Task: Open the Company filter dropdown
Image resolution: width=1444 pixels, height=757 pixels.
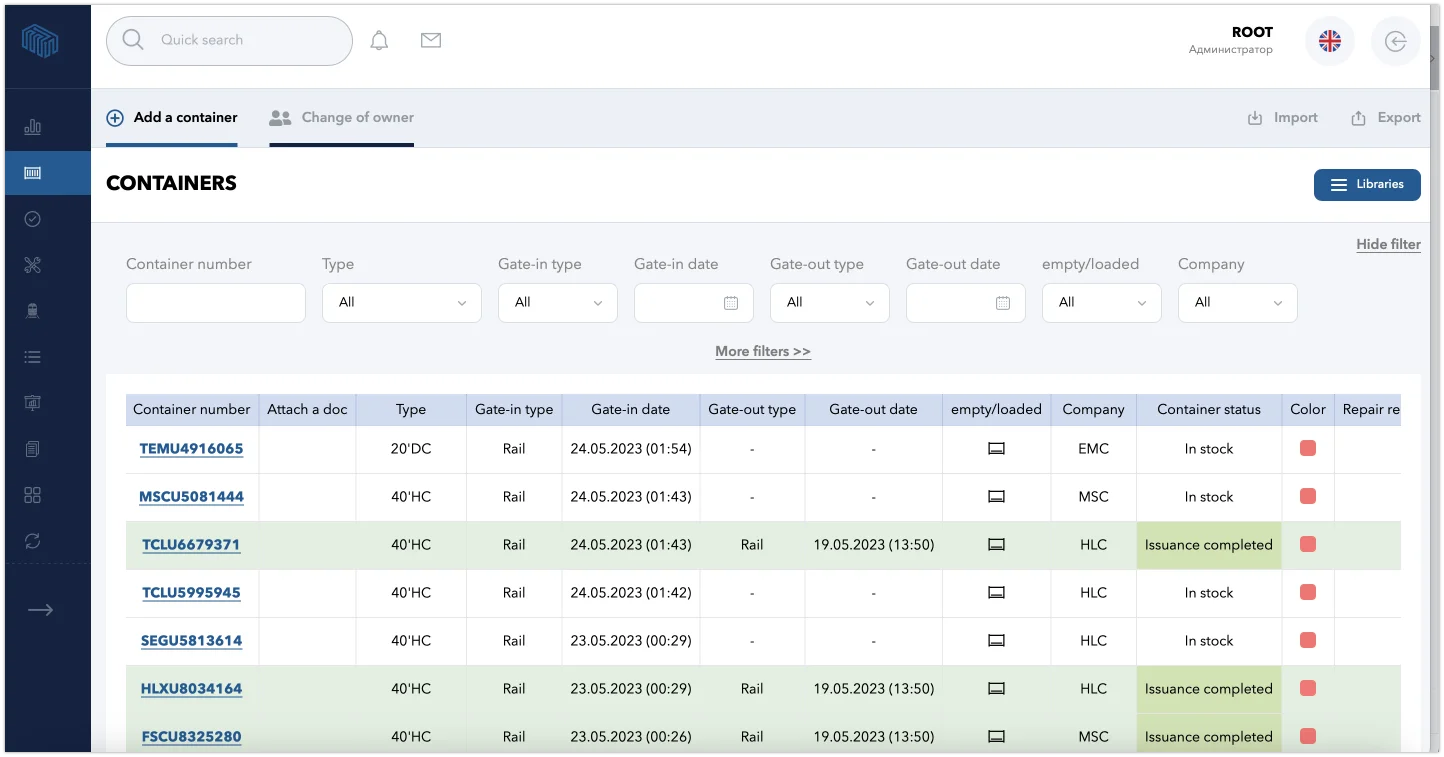Action: pyautogui.click(x=1237, y=302)
